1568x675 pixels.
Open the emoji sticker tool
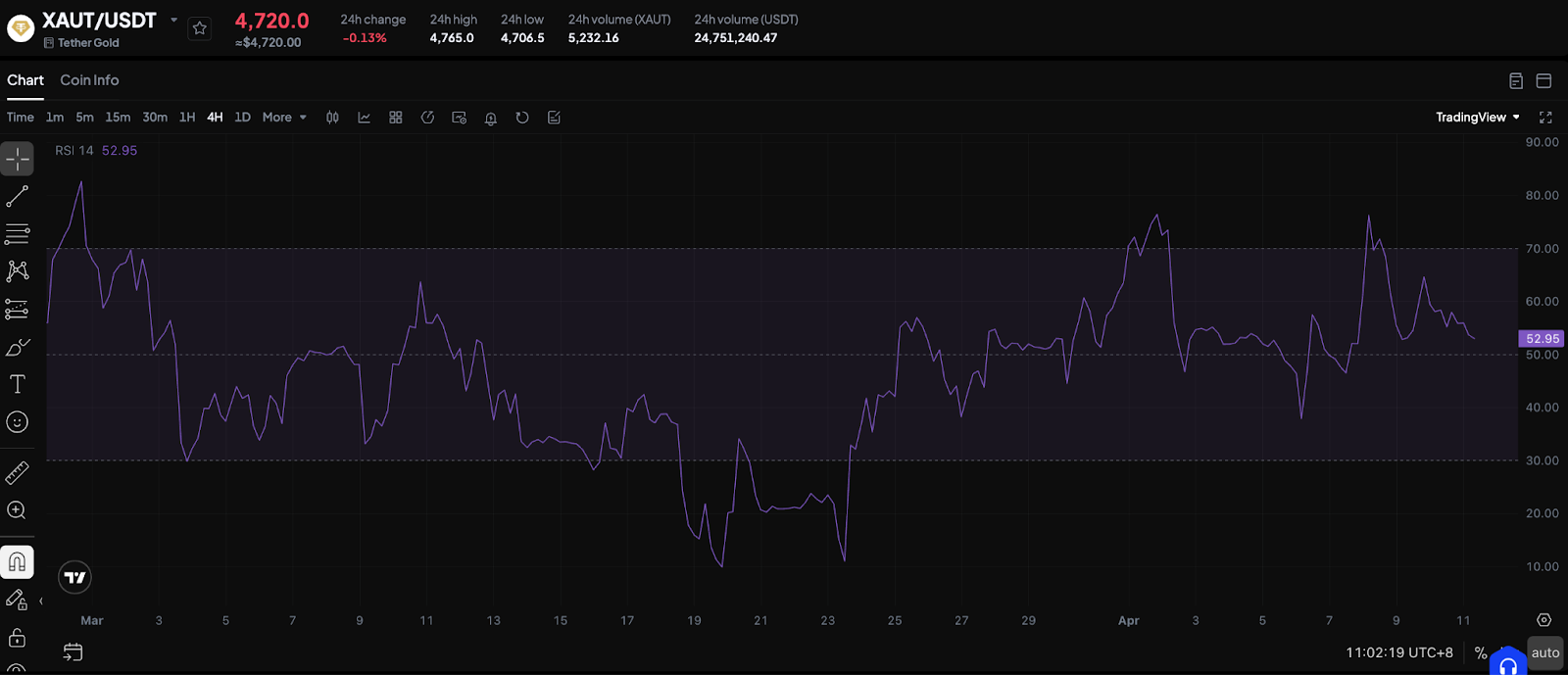(x=18, y=422)
